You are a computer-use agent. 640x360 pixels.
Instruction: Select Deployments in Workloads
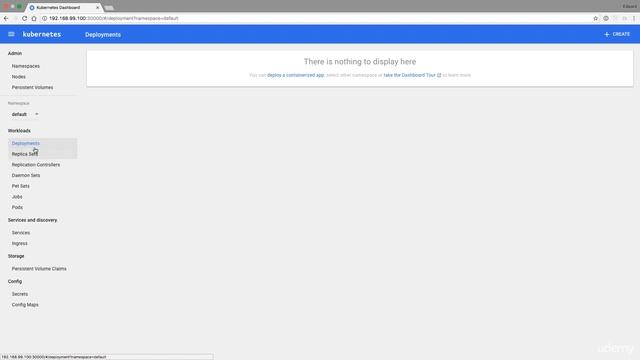[x=26, y=143]
